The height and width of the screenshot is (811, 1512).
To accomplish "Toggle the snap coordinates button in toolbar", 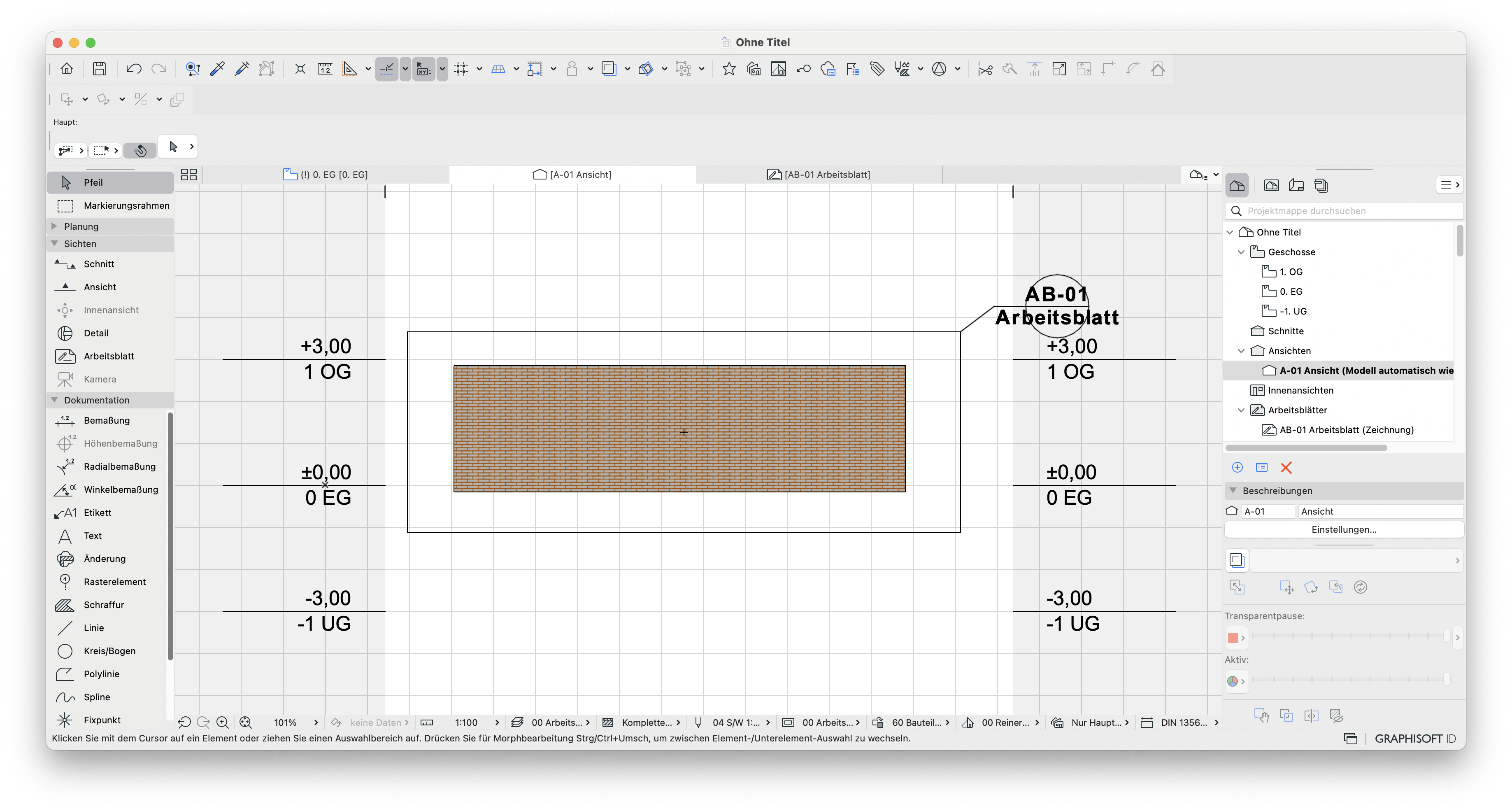I will tap(424, 69).
